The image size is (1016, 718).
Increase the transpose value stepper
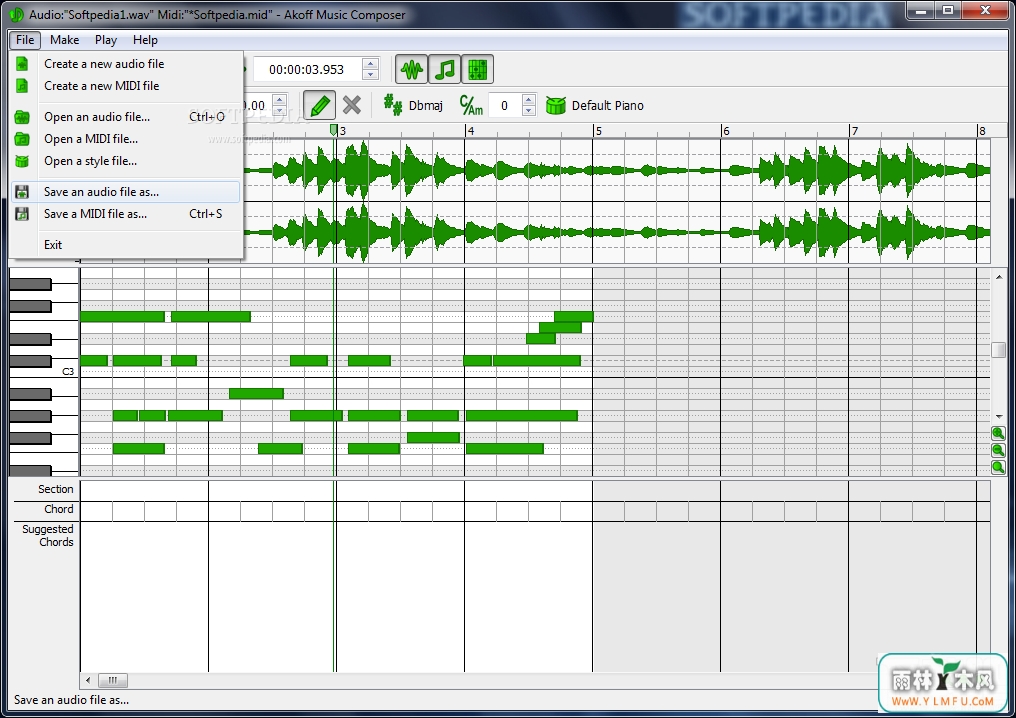point(529,100)
